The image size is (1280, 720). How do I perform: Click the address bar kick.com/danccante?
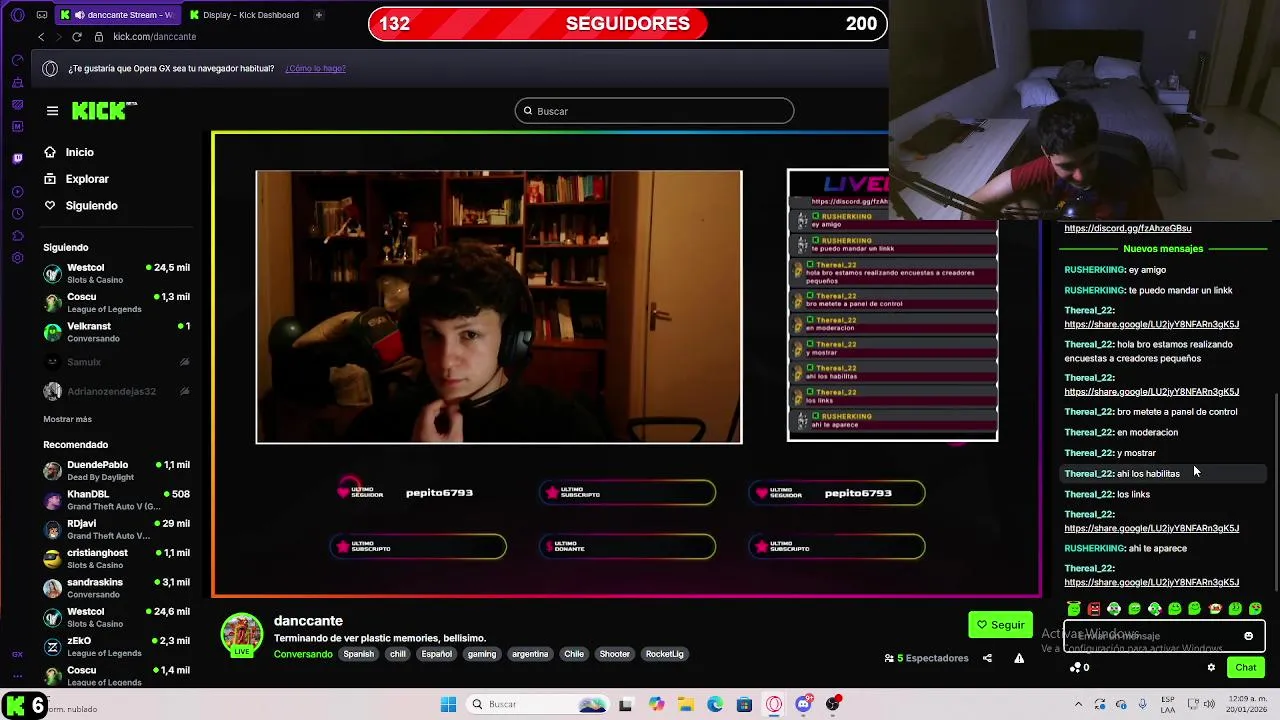point(154,36)
